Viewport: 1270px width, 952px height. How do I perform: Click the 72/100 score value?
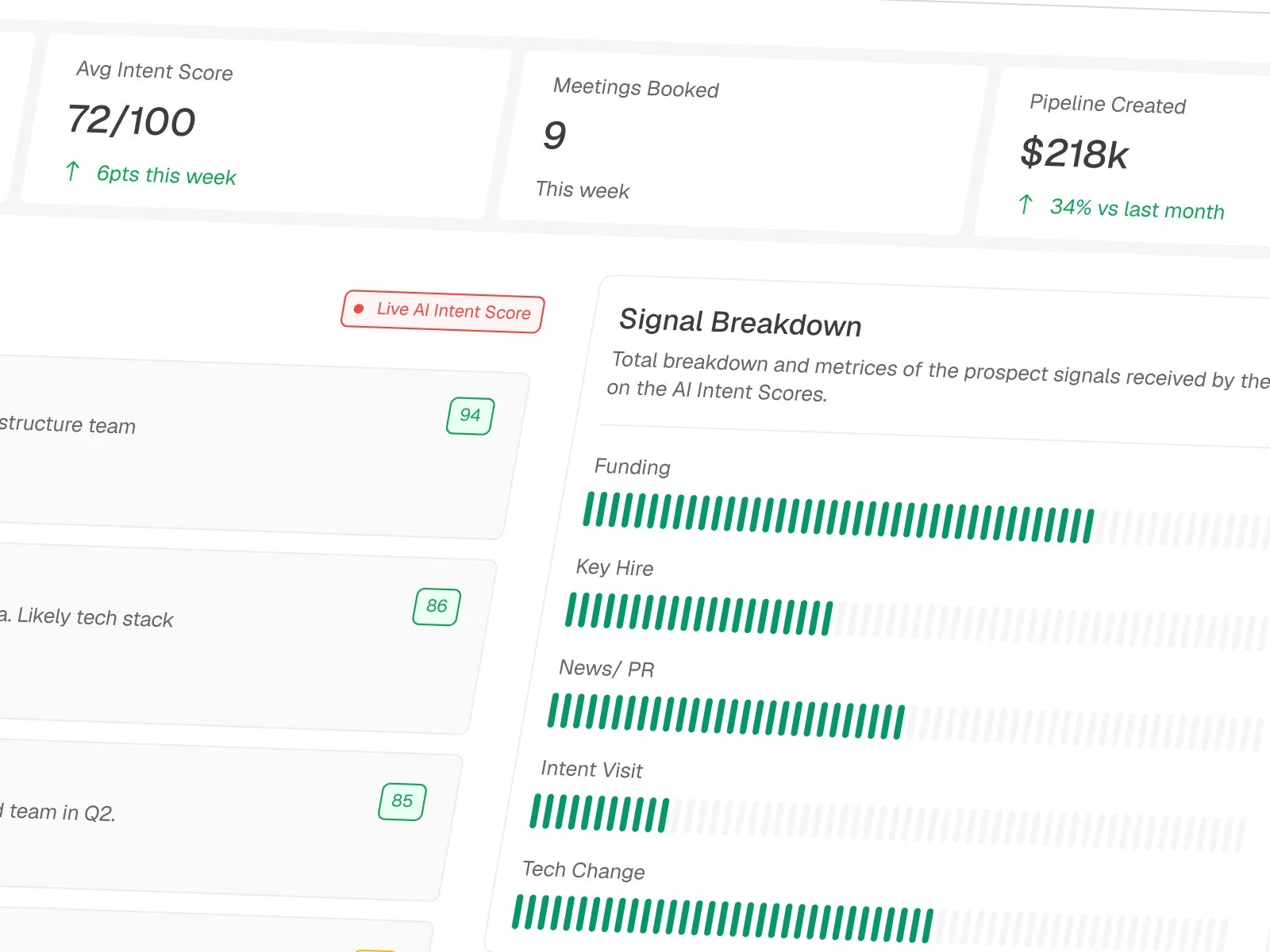pos(132,121)
